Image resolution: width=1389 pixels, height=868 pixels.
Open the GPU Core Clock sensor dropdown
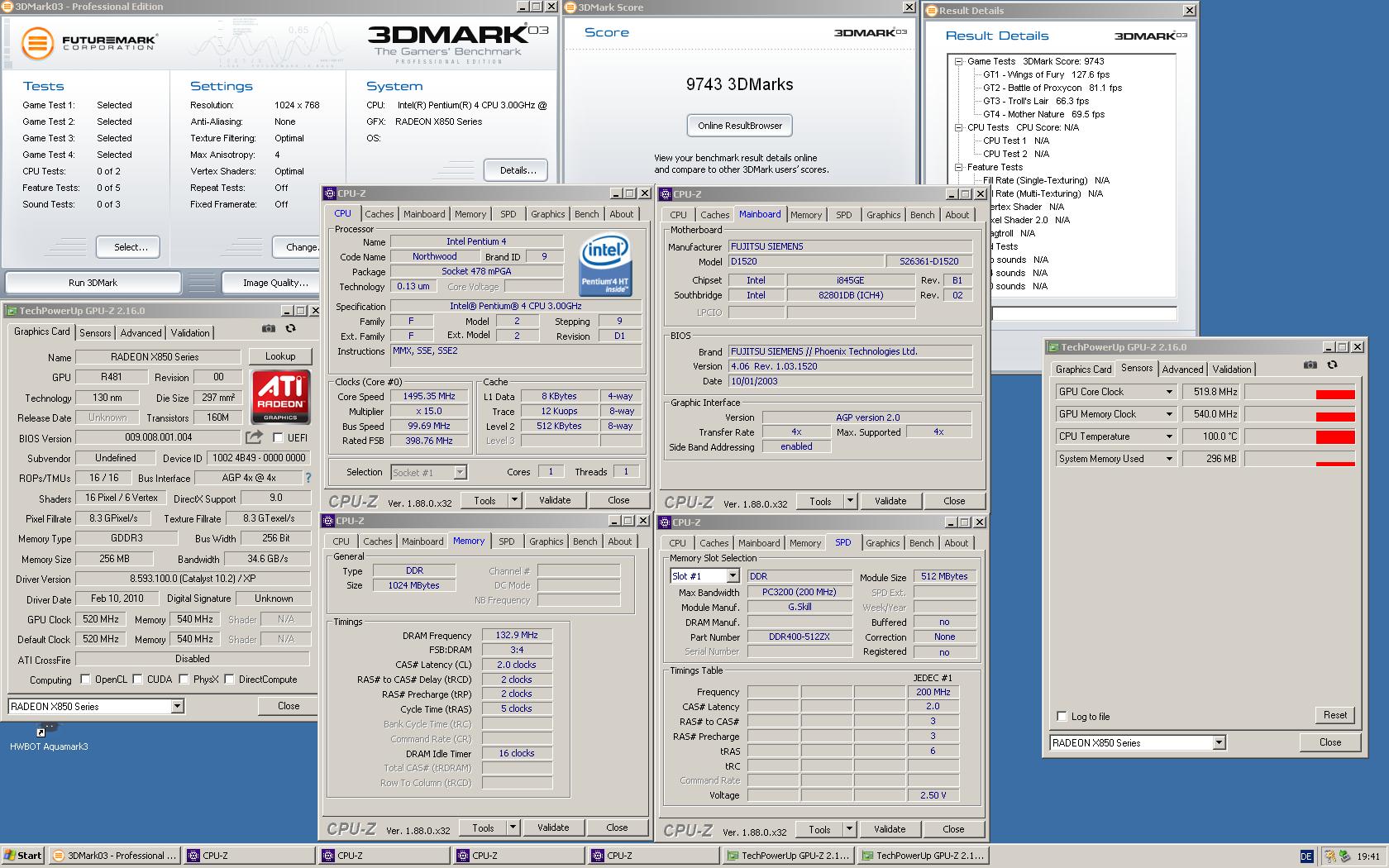tap(1169, 392)
